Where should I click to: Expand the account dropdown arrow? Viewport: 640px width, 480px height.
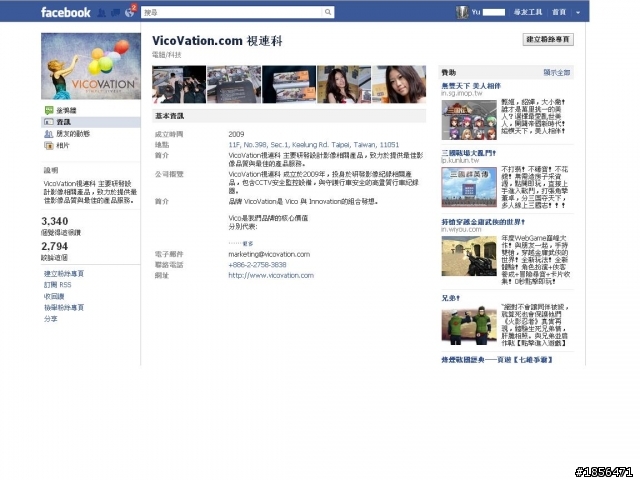578,13
